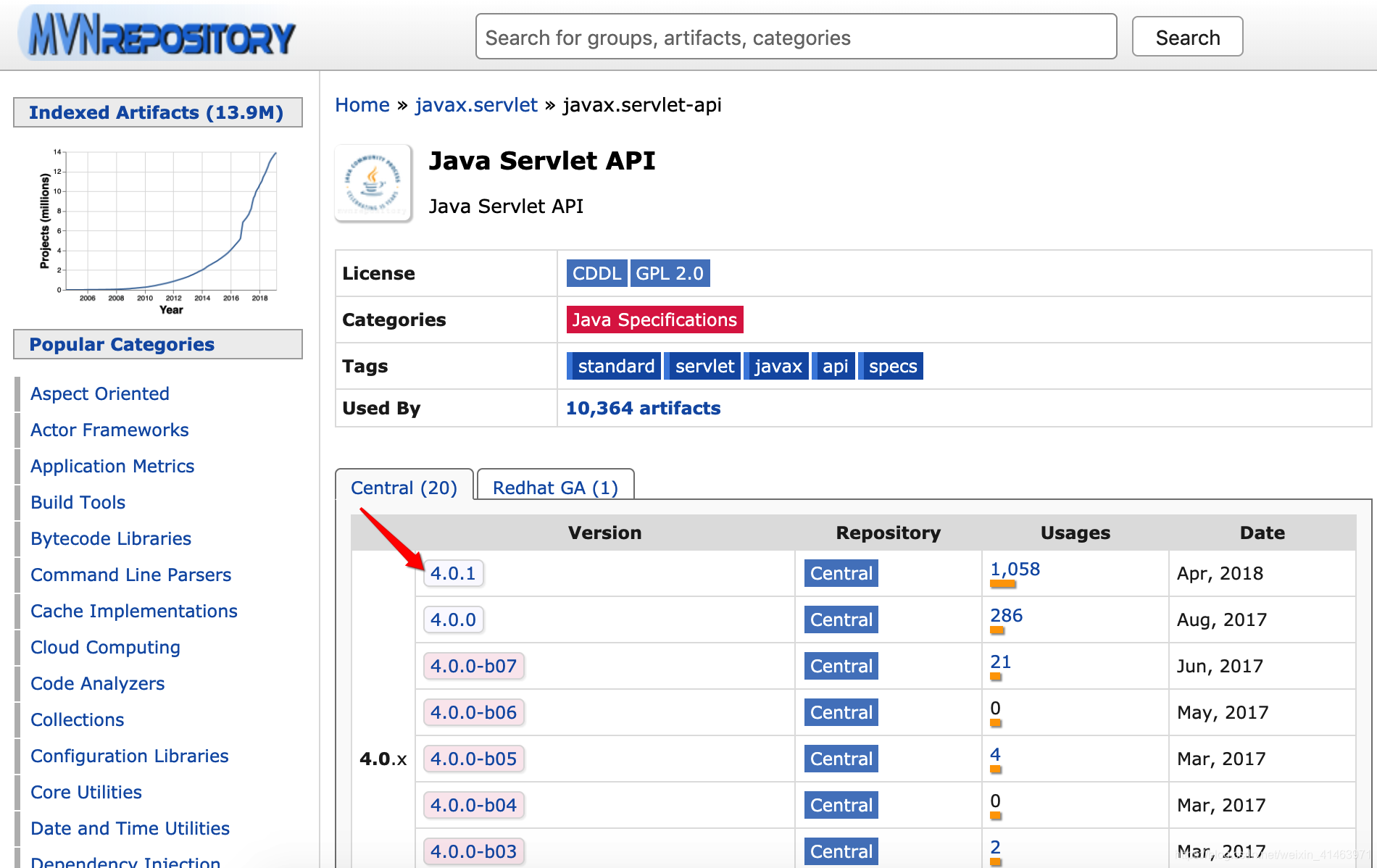Open the javax.servlet breadcrumb link
1377x868 pixels.
tap(476, 105)
